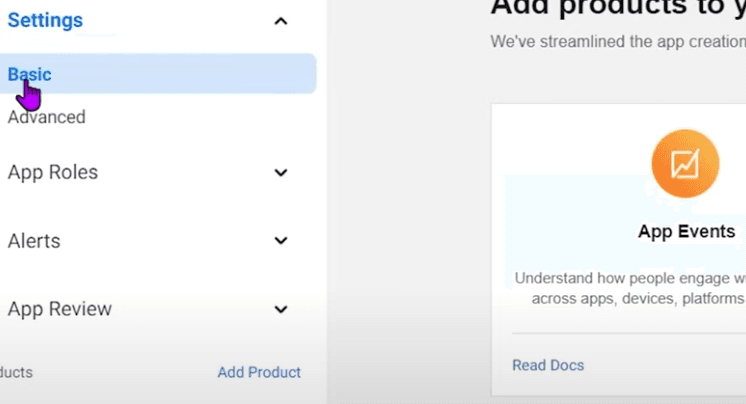Click the Products section label in sidebar

tap(15, 372)
